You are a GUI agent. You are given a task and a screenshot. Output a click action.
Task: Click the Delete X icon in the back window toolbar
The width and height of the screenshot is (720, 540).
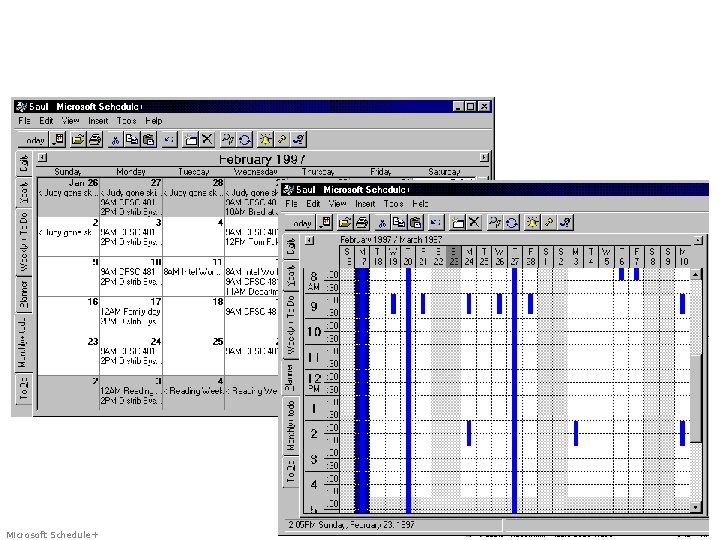pyautogui.click(x=207, y=140)
